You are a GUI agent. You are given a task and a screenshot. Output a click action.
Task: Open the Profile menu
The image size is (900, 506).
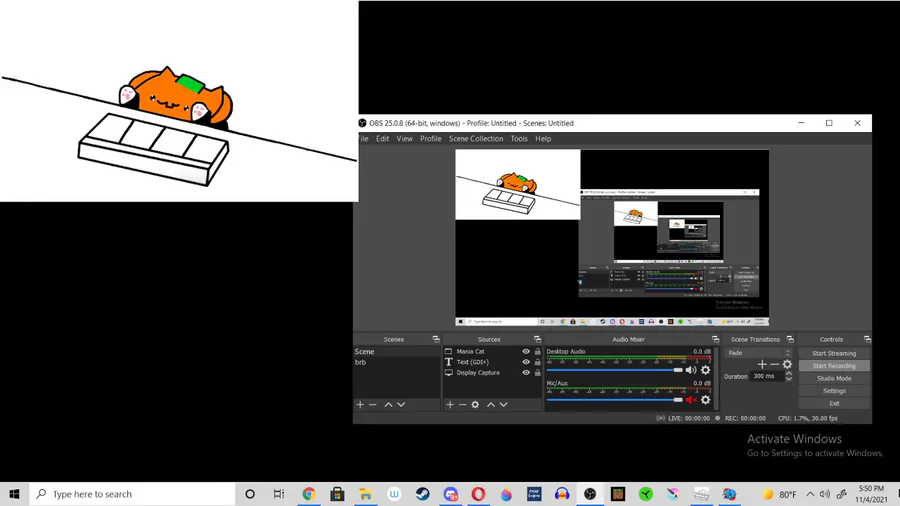[x=430, y=139]
